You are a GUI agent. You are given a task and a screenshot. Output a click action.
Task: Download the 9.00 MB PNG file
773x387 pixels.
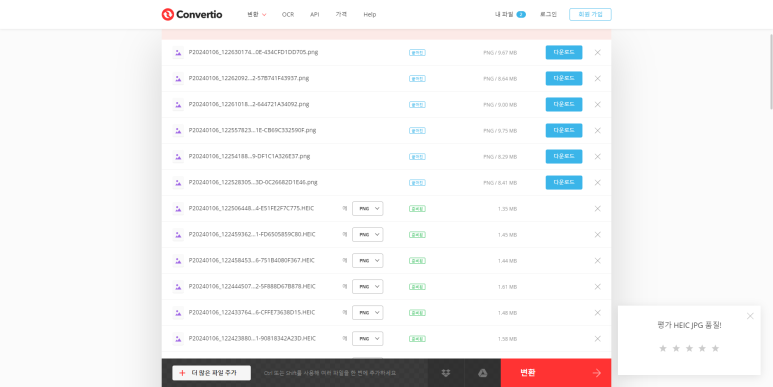tap(563, 105)
